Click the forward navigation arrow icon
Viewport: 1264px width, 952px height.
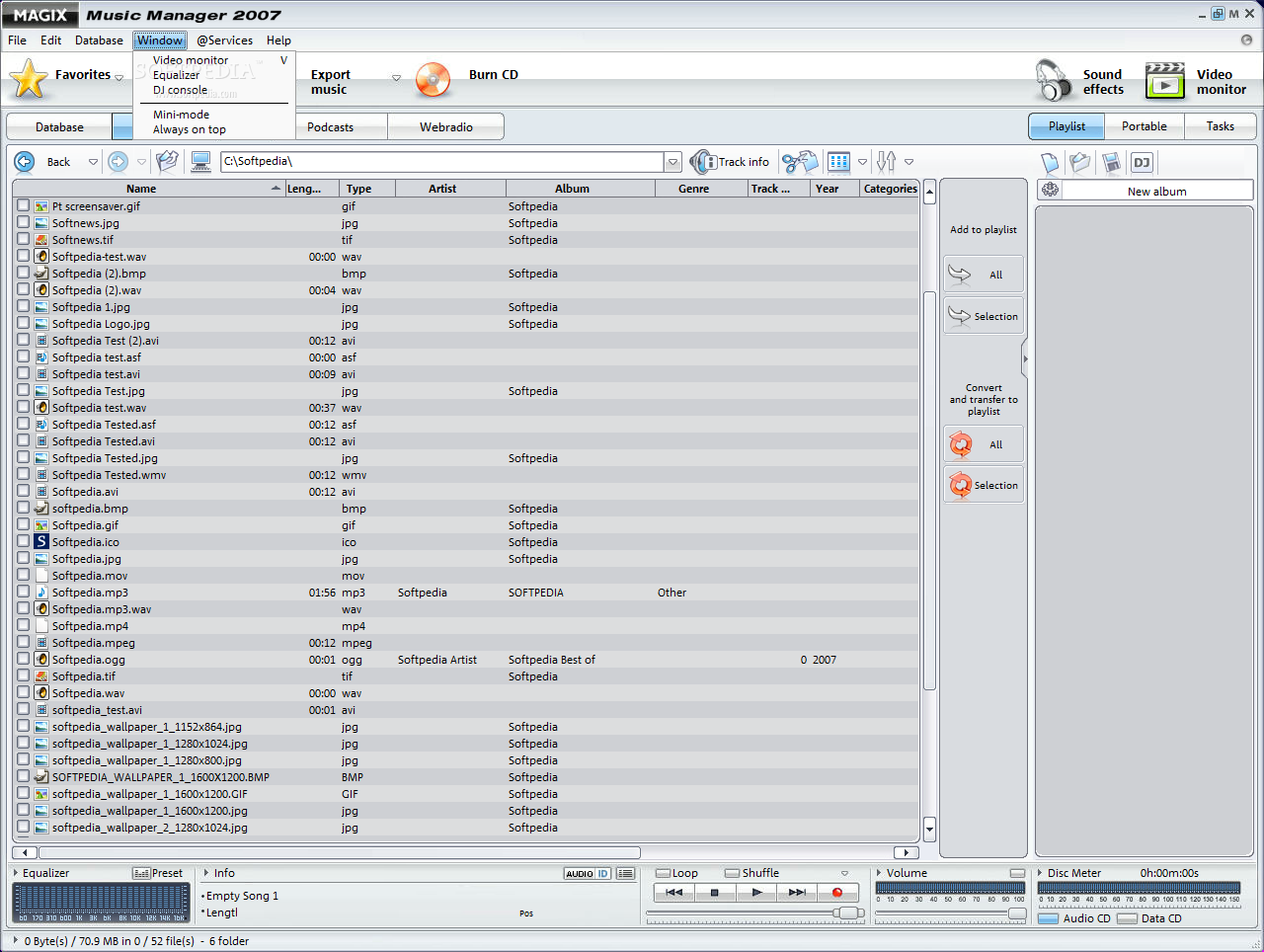pos(118,162)
